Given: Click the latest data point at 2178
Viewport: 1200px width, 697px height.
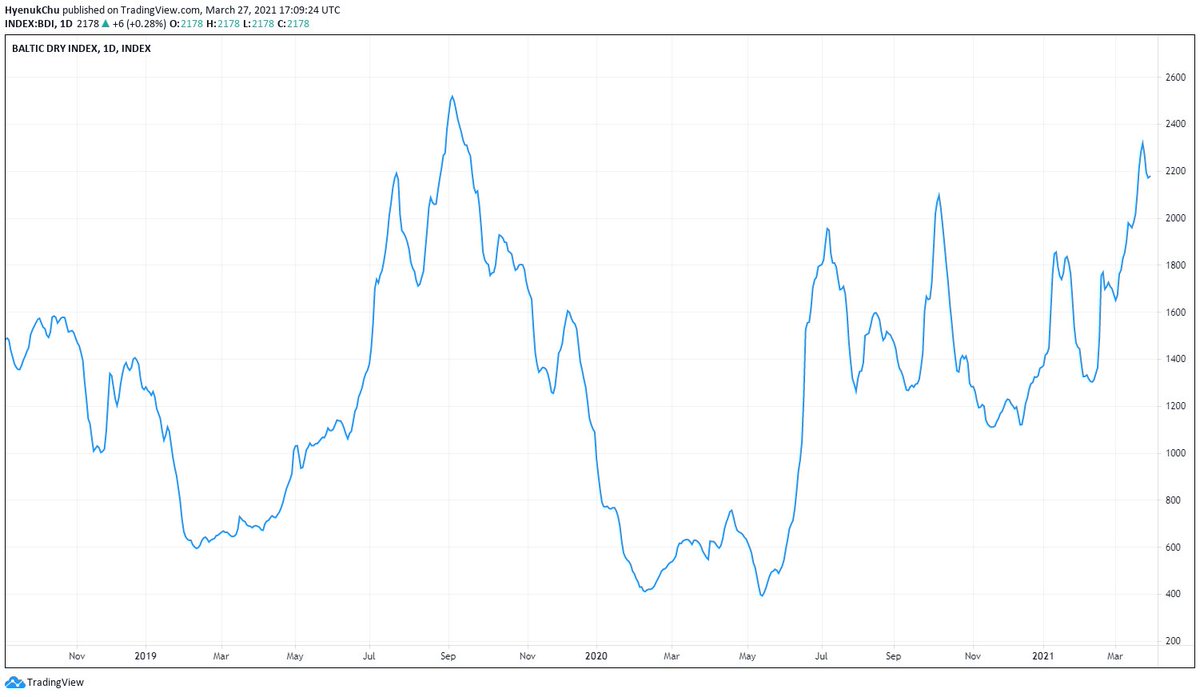Looking at the screenshot, I should point(1150,176).
